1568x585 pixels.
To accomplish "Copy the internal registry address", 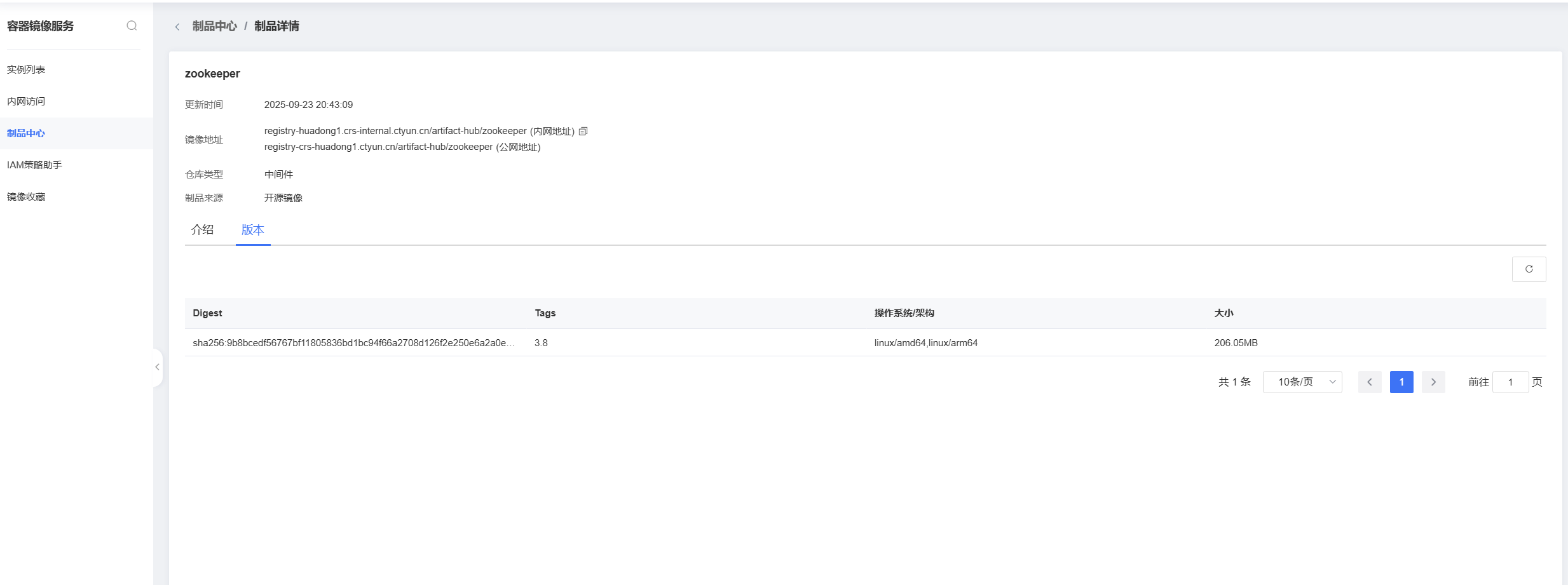I will 583,131.
